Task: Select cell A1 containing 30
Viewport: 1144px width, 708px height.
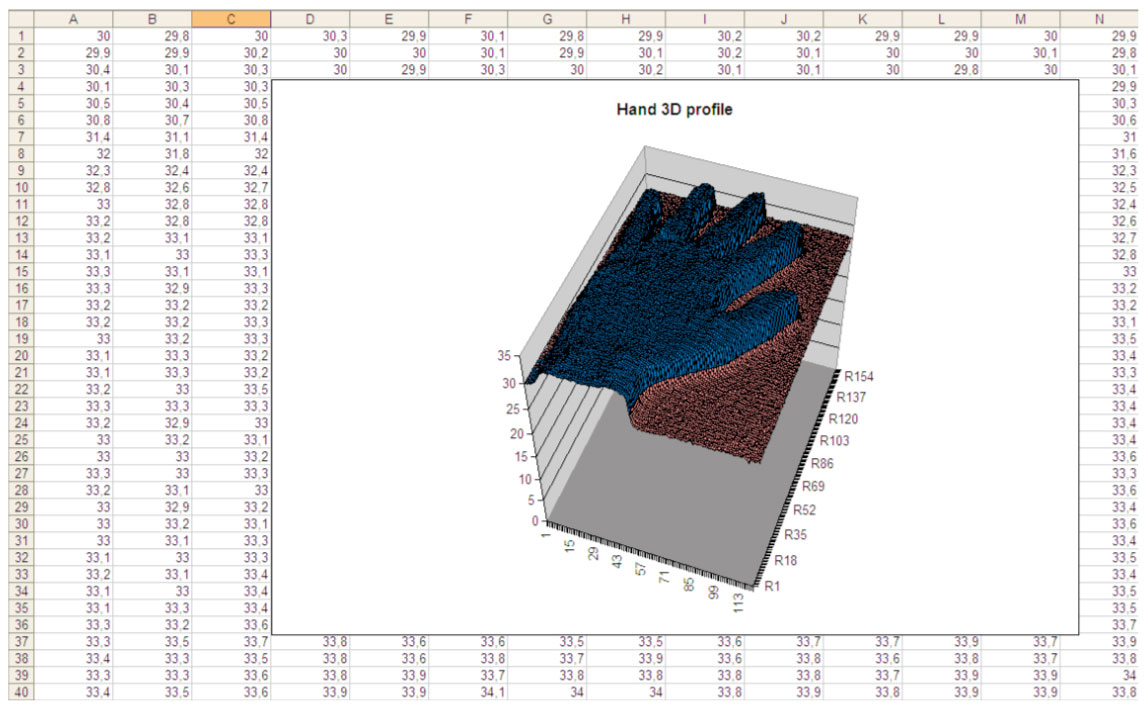Action: point(74,35)
